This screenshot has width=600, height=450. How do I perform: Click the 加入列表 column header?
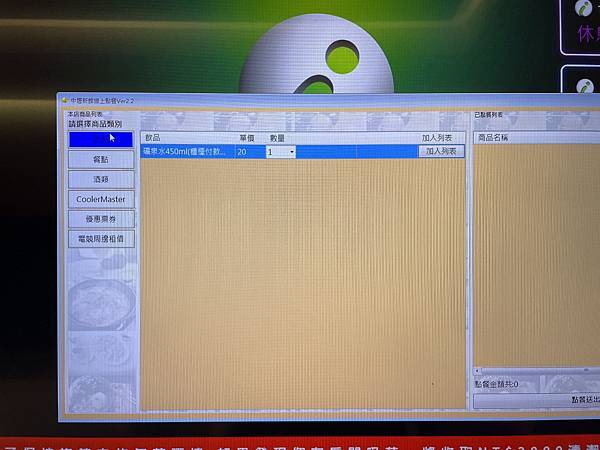pos(437,138)
